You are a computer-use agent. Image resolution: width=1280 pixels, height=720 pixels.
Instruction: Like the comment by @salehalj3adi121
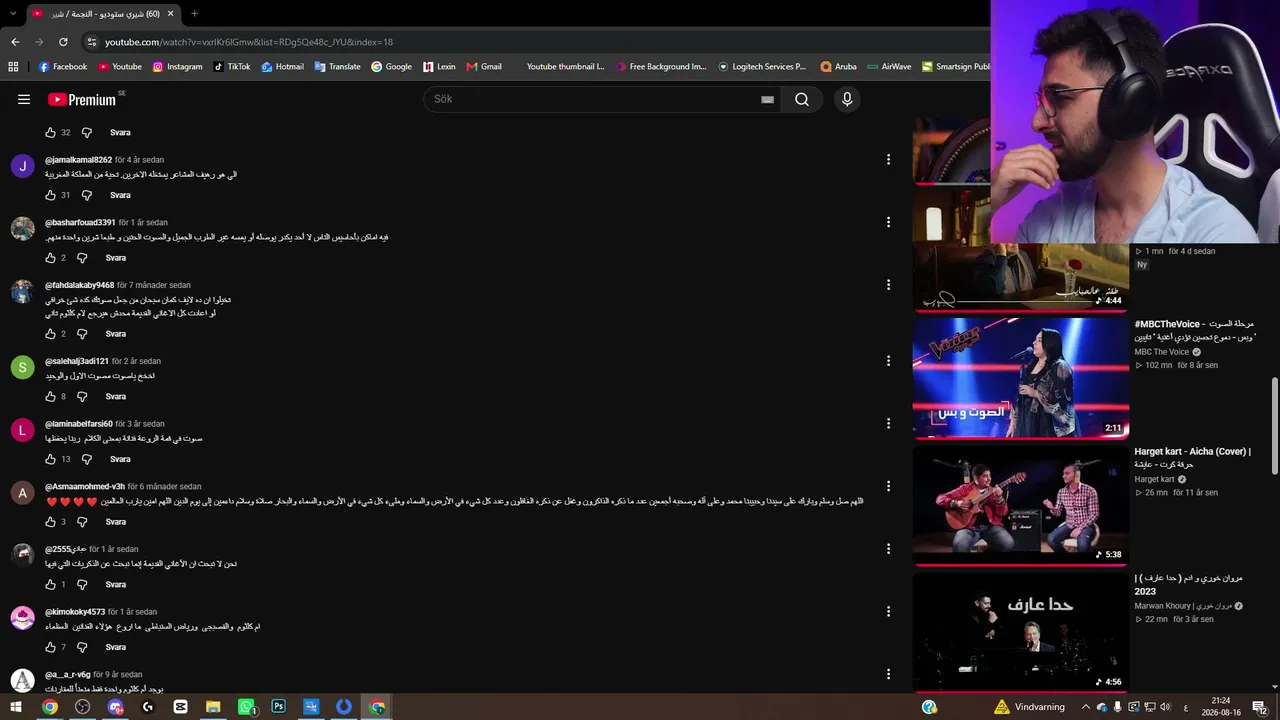[50, 397]
